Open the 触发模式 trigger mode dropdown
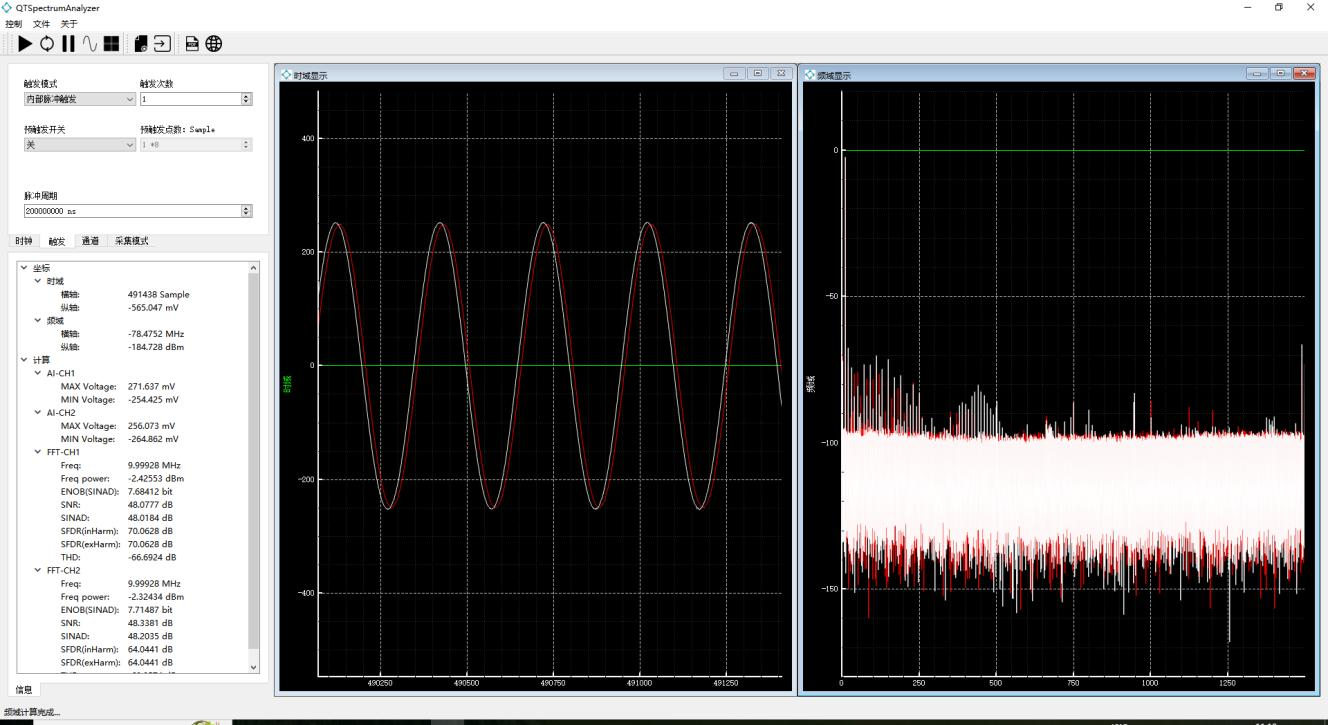The image size is (1328, 725). click(79, 99)
